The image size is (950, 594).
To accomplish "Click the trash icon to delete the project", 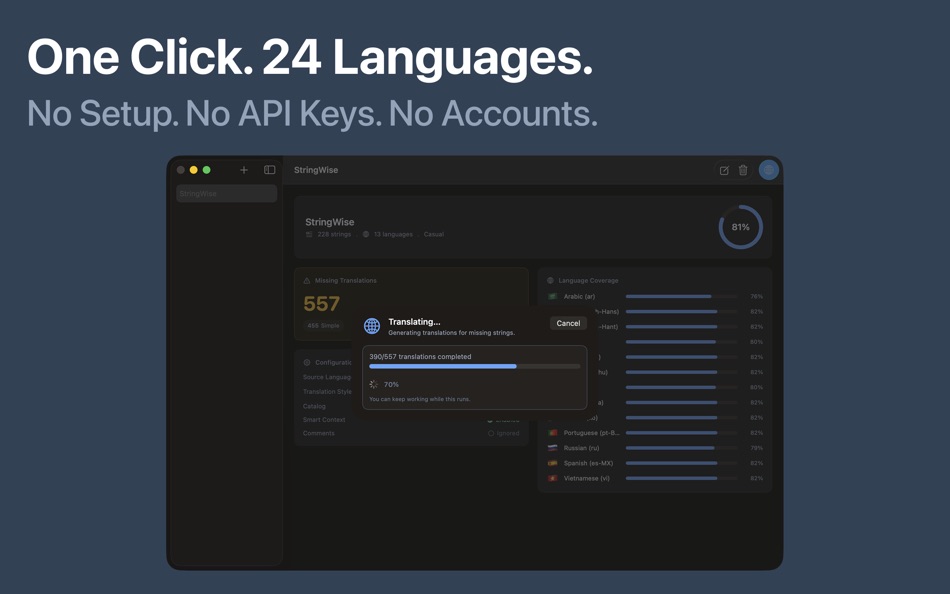I will click(x=743, y=170).
